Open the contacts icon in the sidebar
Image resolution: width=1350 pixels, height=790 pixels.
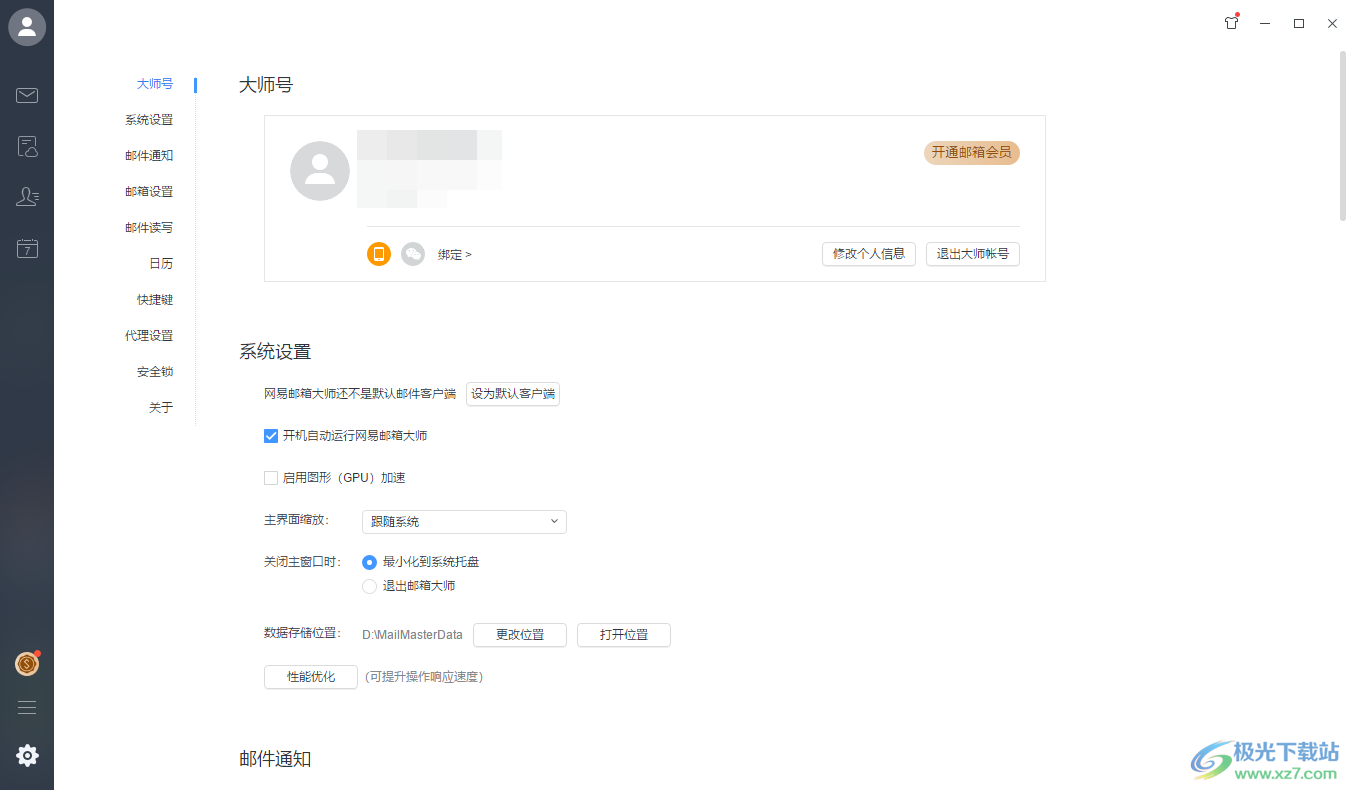[x=27, y=197]
